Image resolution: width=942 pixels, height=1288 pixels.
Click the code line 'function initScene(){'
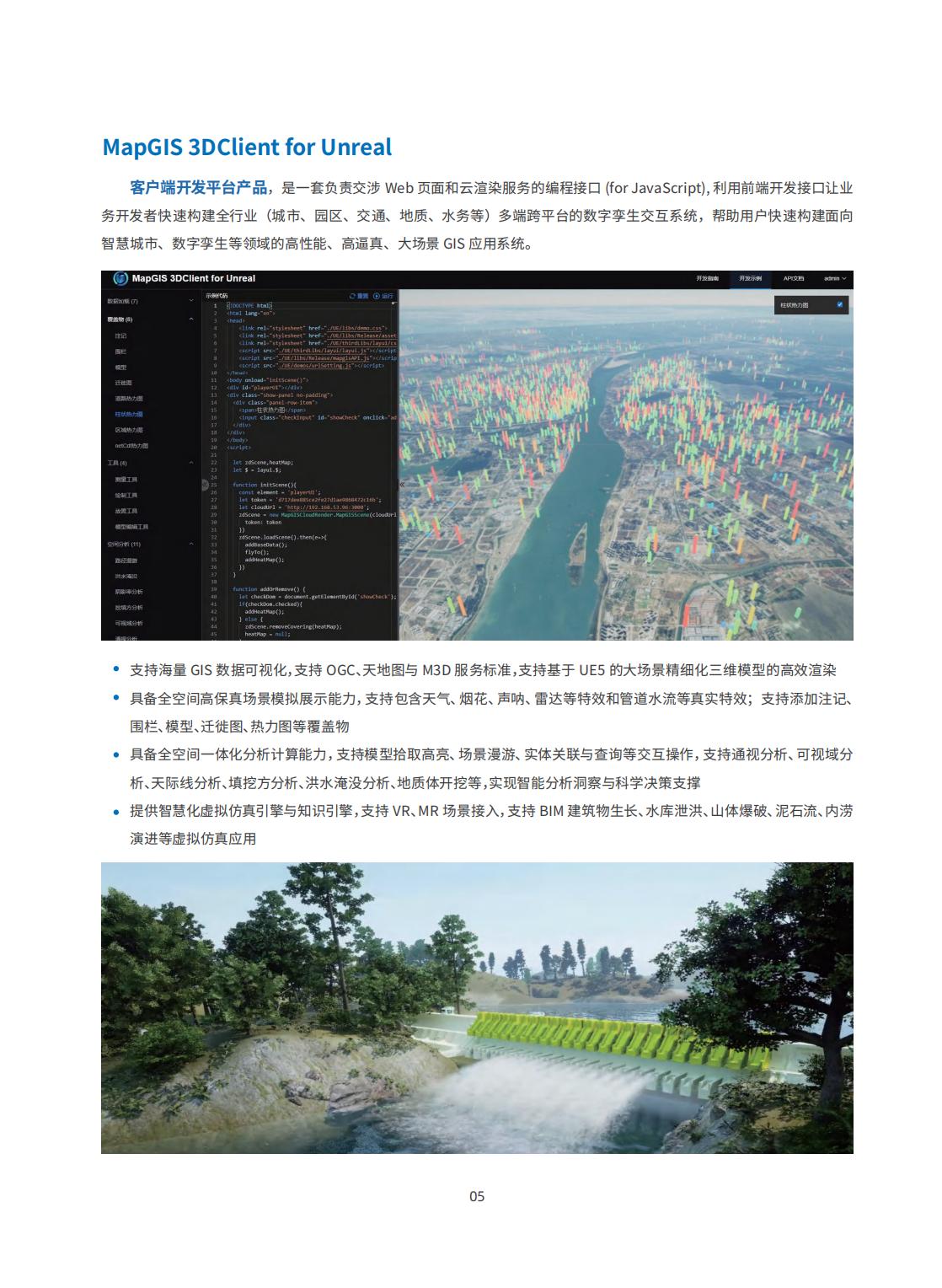point(265,485)
